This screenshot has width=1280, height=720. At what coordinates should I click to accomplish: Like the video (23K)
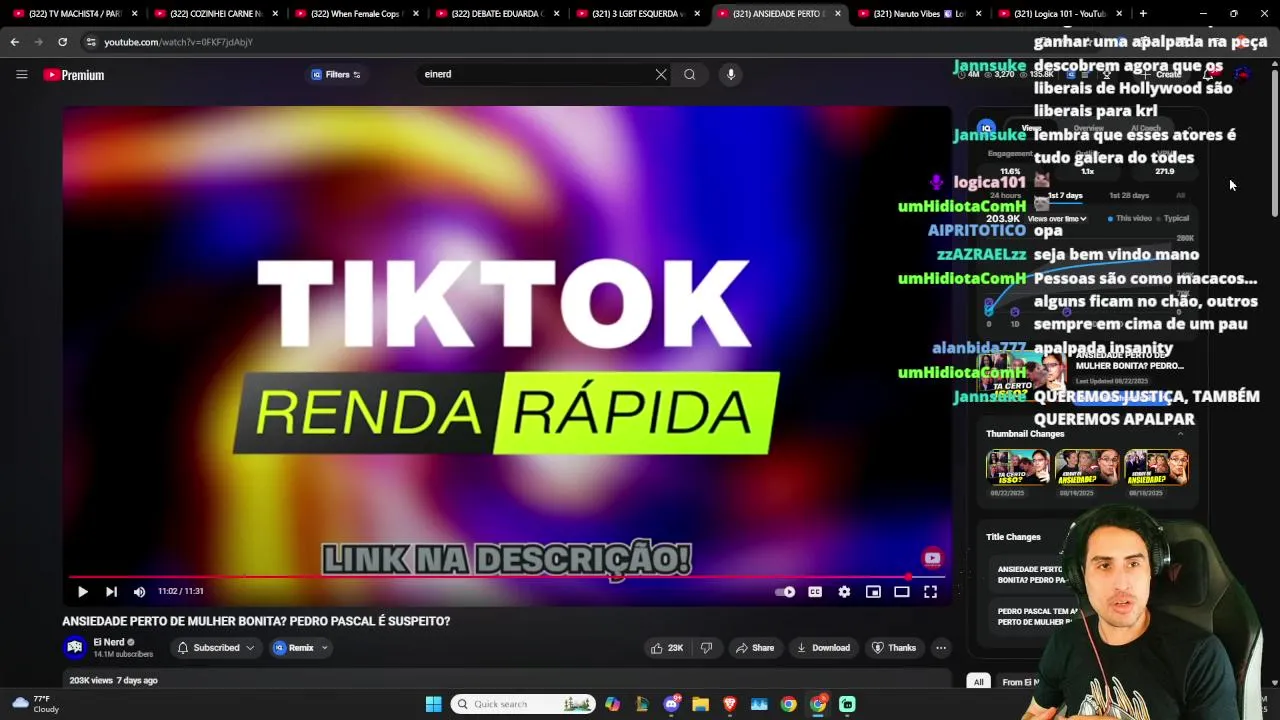[x=667, y=648]
